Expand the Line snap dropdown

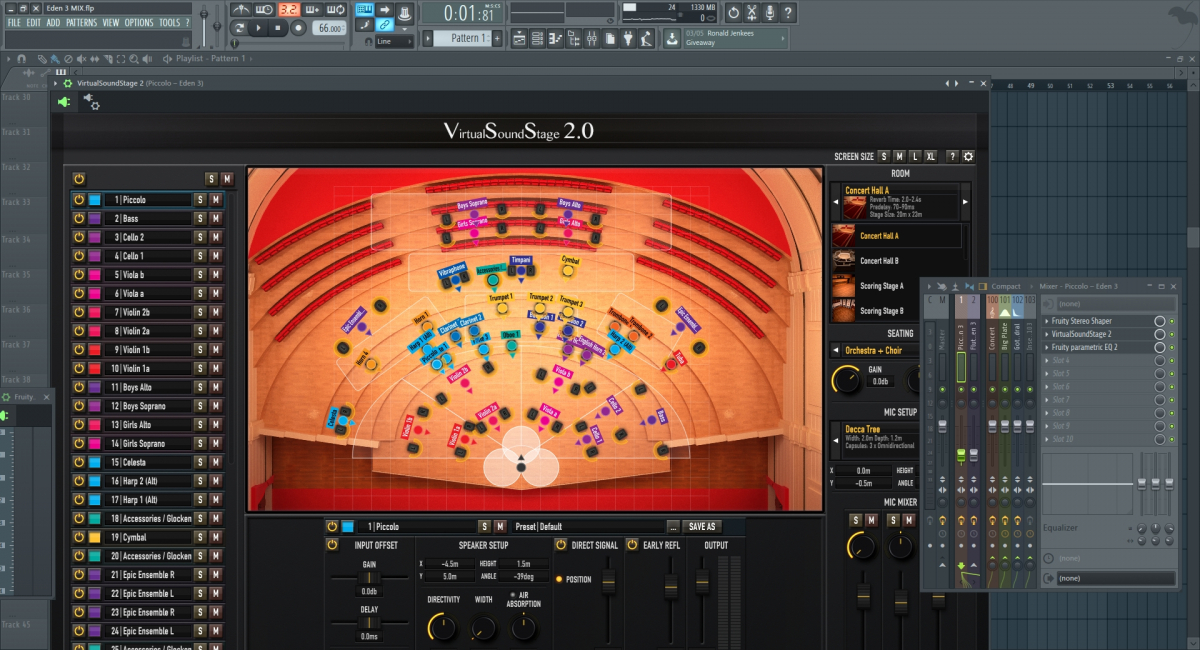point(393,42)
